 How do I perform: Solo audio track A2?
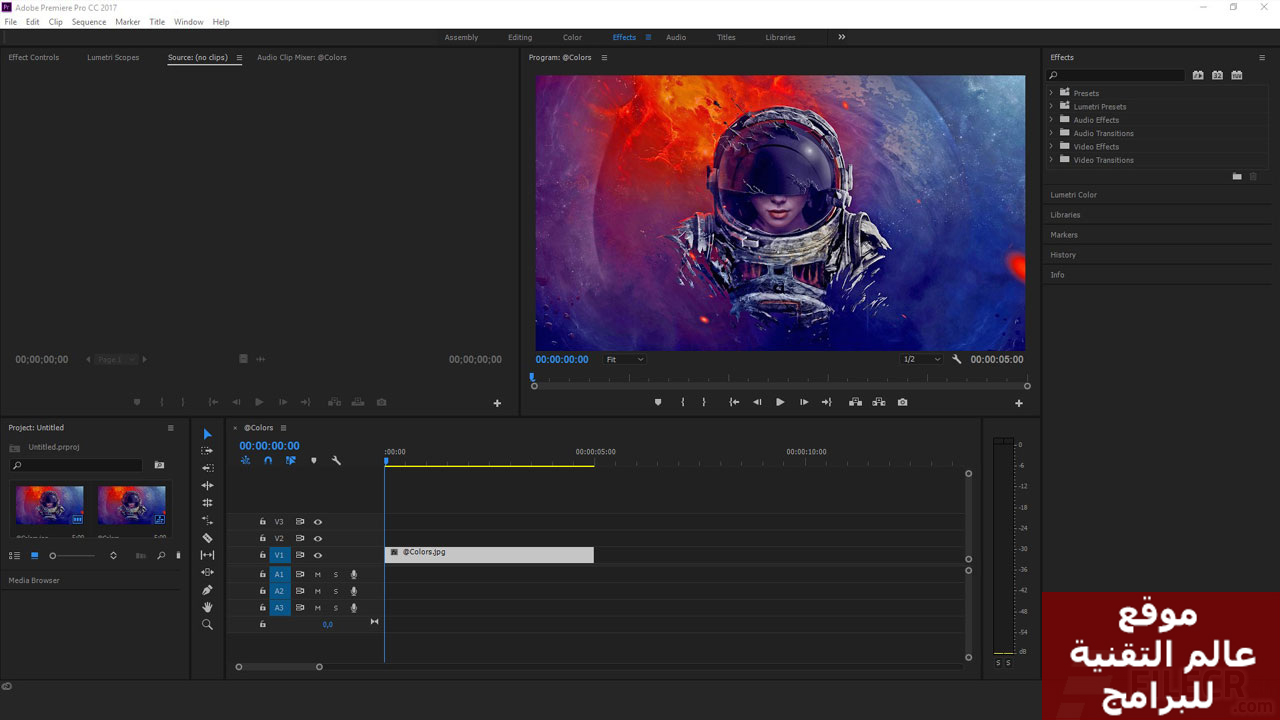pyautogui.click(x=336, y=591)
